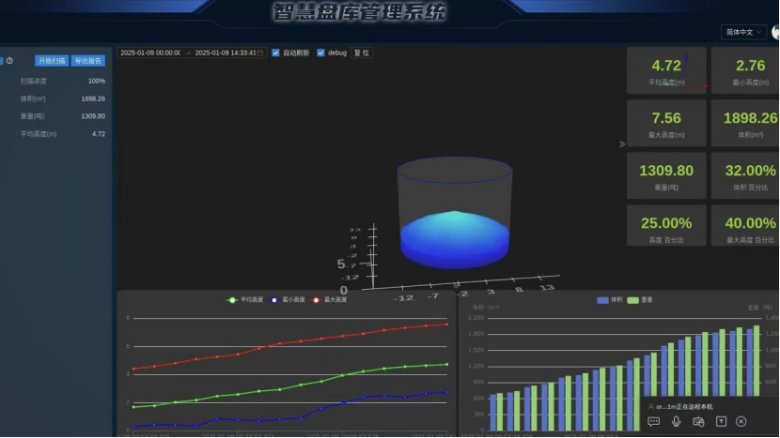The width and height of the screenshot is (780, 438).
Task: Click the 复位 reset button
Action: click(361, 52)
